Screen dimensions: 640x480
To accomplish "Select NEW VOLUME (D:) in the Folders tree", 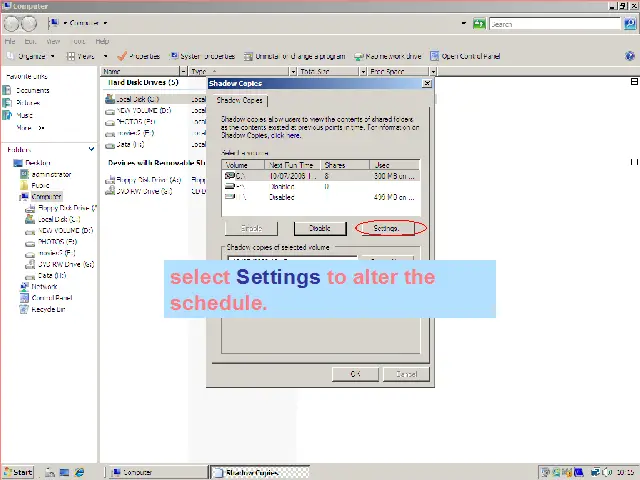I will [60, 231].
